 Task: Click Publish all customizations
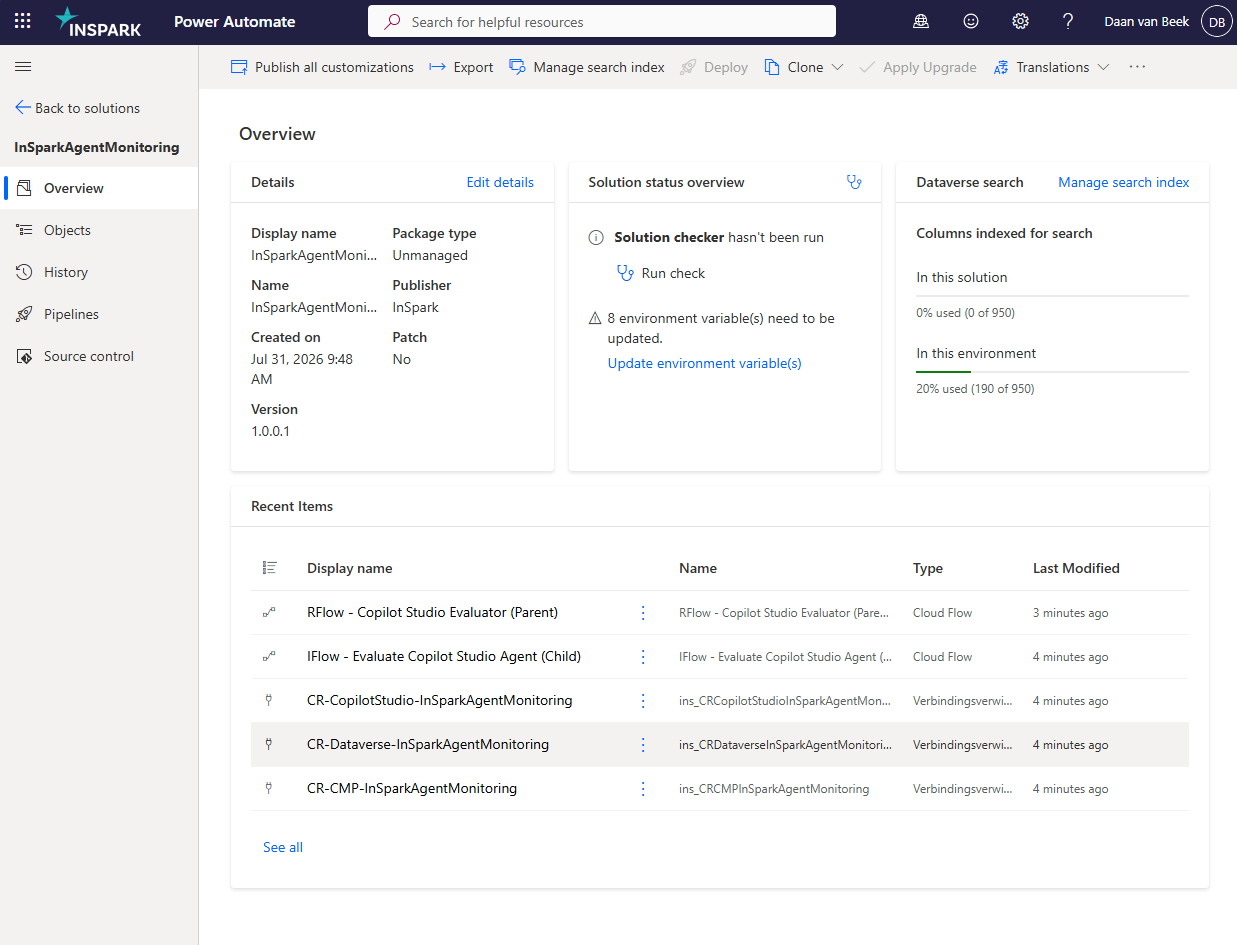pyautogui.click(x=322, y=67)
